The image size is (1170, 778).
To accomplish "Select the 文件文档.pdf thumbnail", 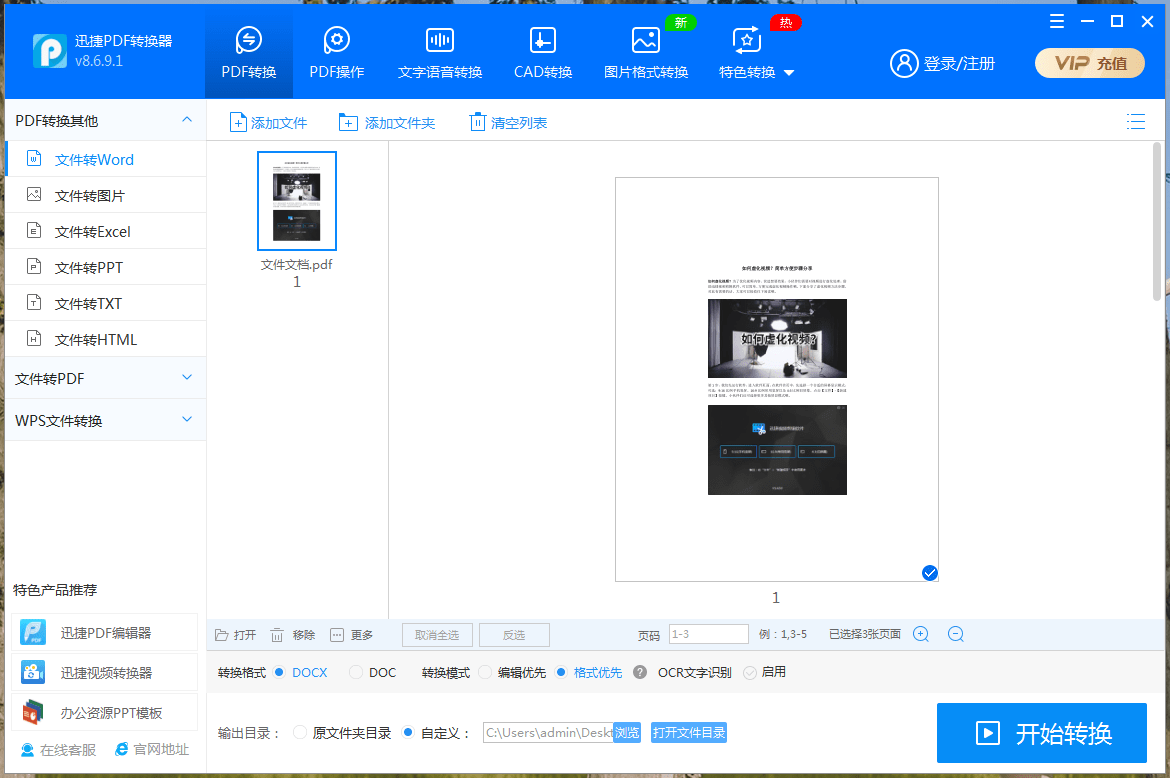I will coord(296,200).
